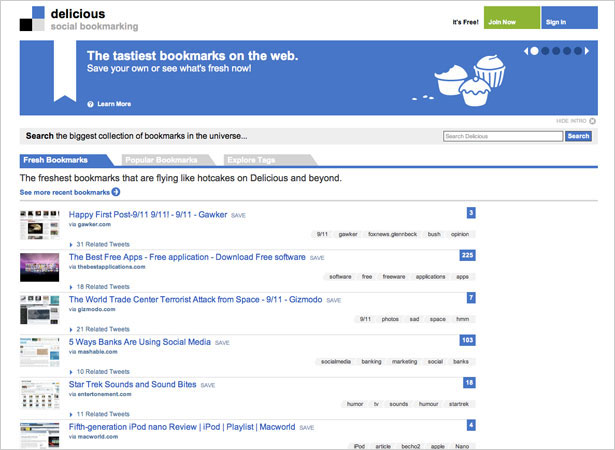Image resolution: width=615 pixels, height=450 pixels.
Task: Open Fifth-generation iPod nano Review link
Action: click(x=182, y=426)
